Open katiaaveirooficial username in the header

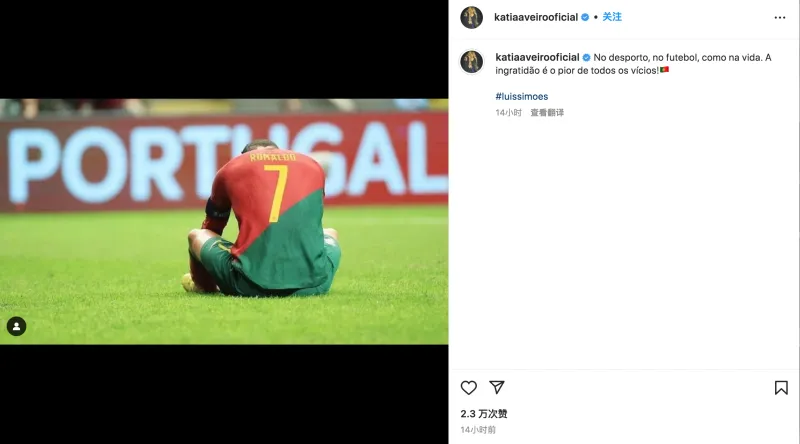[x=536, y=17]
